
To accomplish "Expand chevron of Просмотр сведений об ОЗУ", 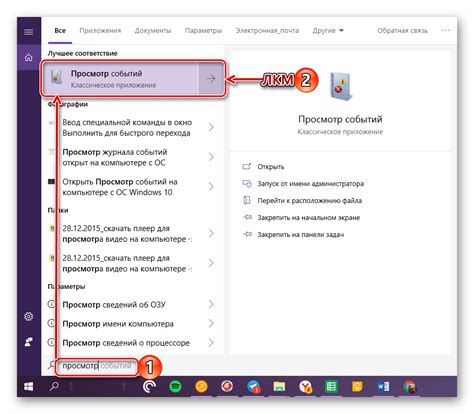I will click(211, 304).
